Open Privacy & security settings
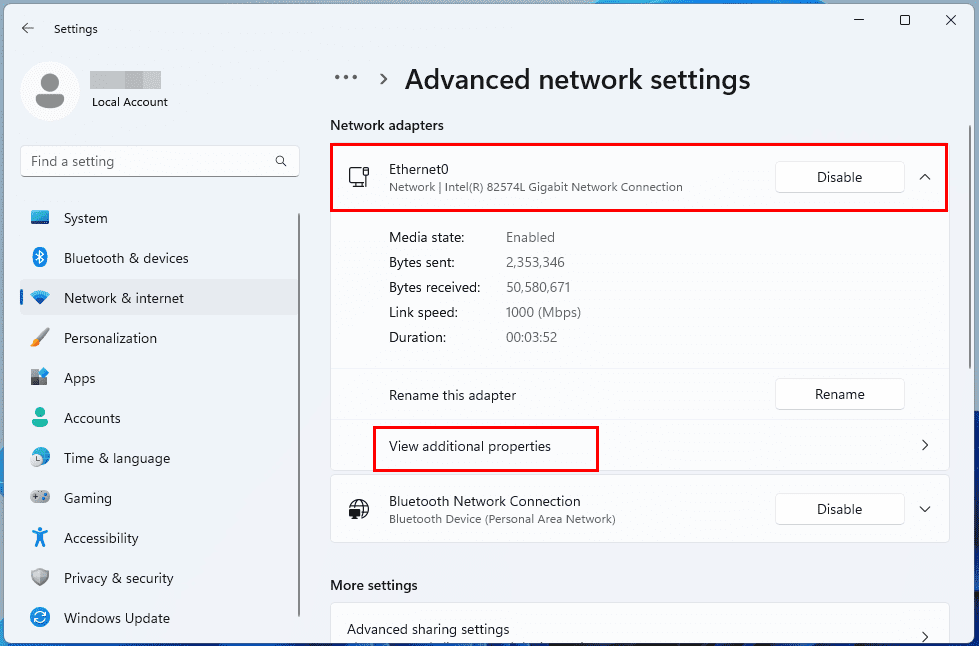The height and width of the screenshot is (646, 979). click(159, 577)
